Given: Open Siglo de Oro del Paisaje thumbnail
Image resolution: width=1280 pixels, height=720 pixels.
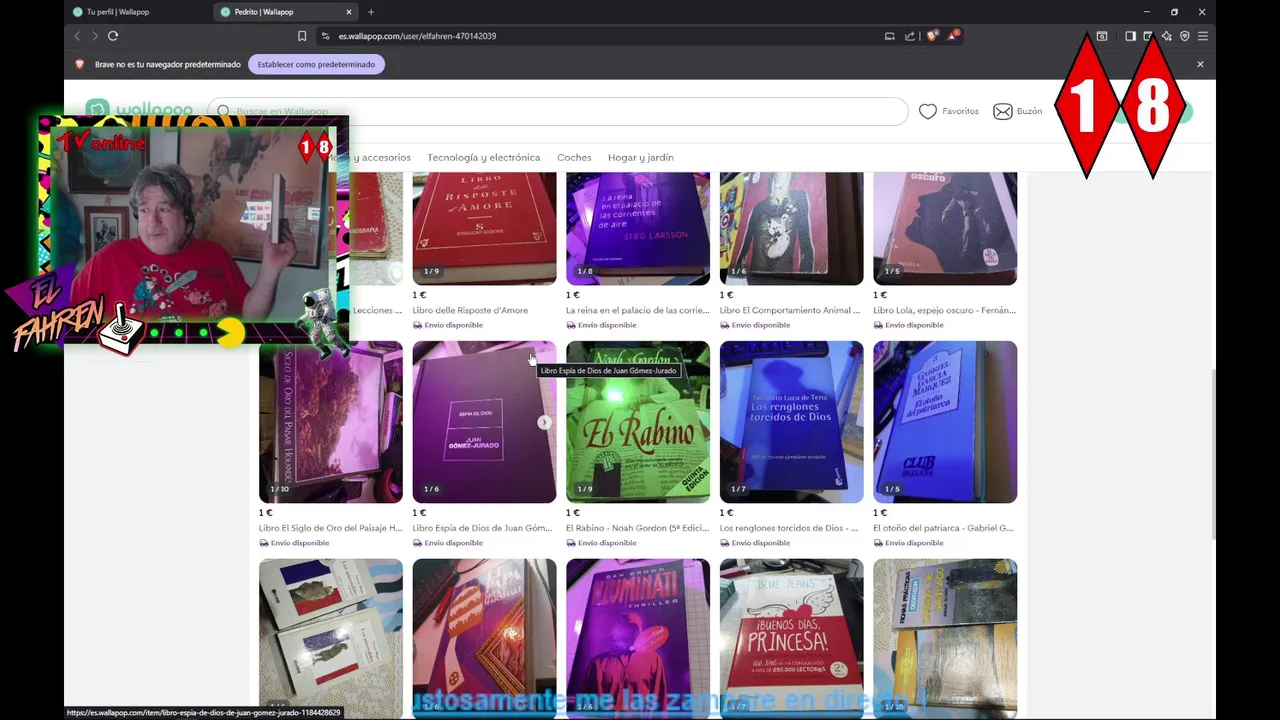Looking at the screenshot, I should [331, 422].
